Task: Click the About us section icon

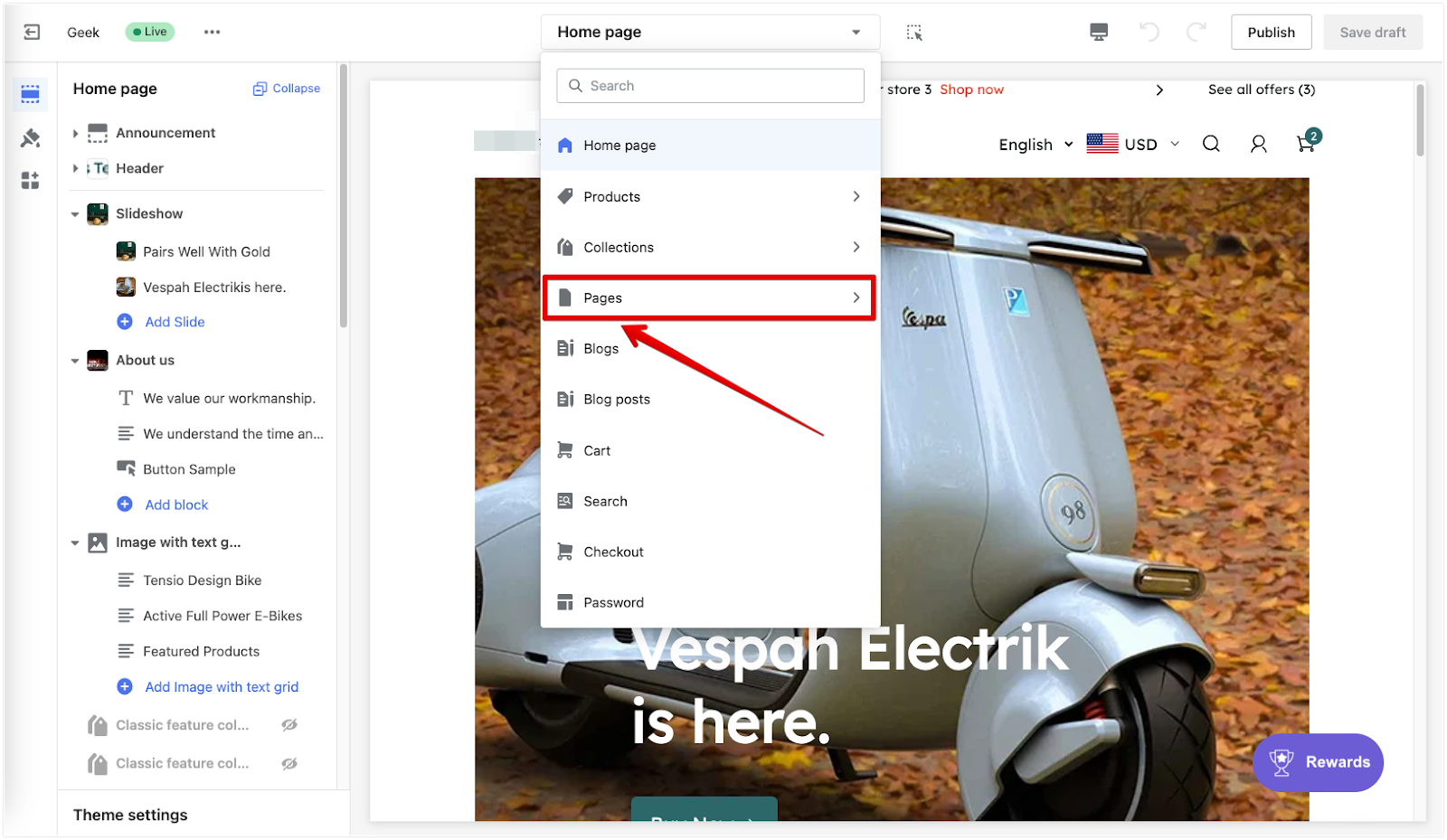Action: click(98, 360)
